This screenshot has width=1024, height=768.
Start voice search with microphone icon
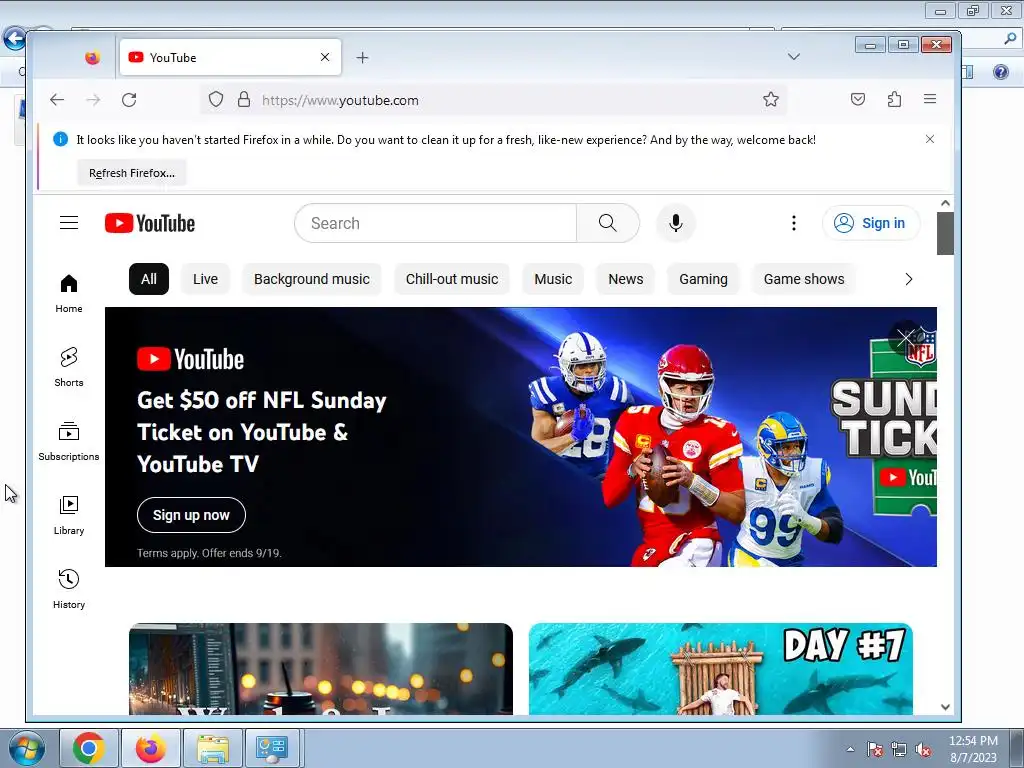pos(676,223)
